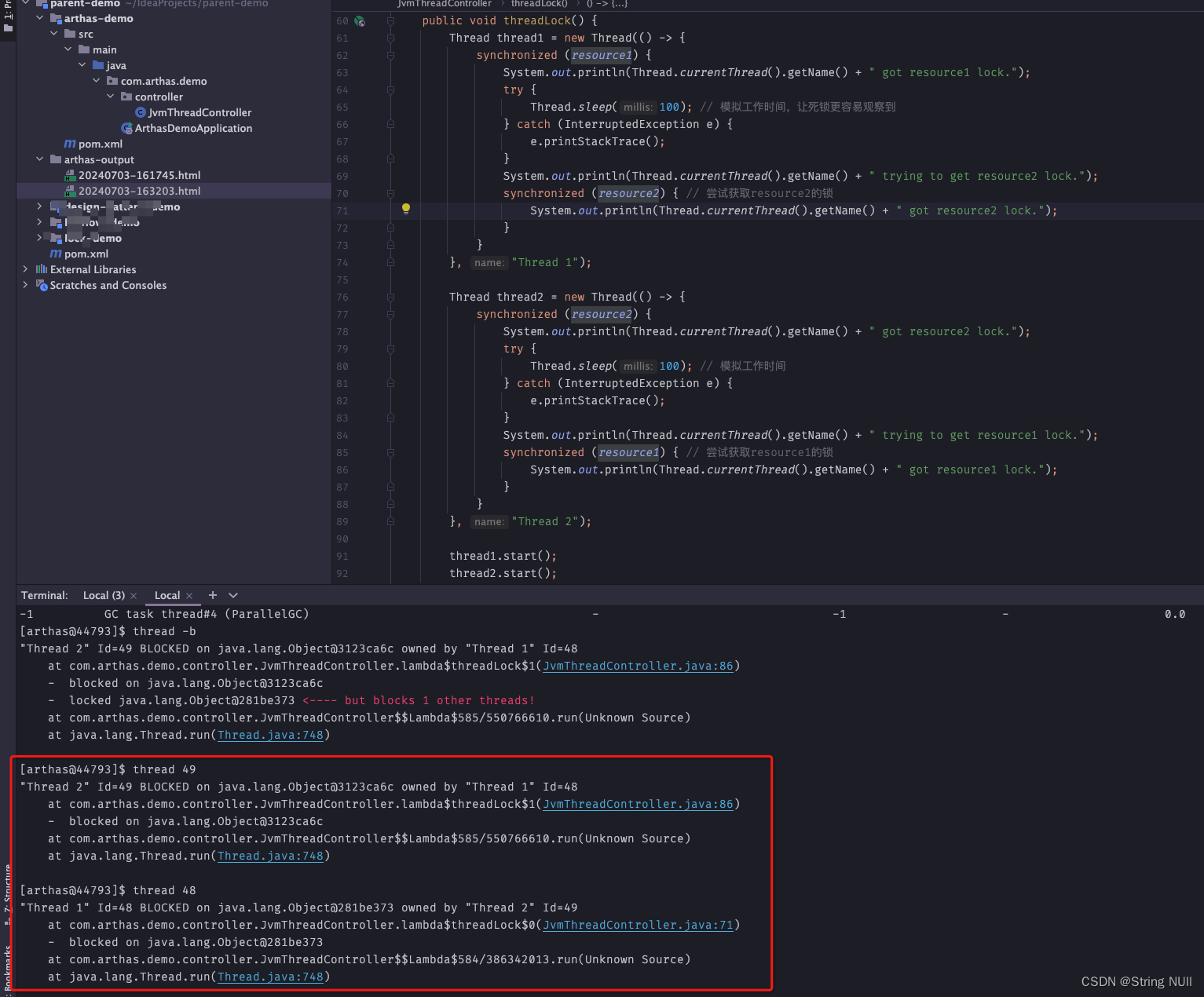Collapse the main folder node
The height and width of the screenshot is (997, 1204).
pos(68,49)
